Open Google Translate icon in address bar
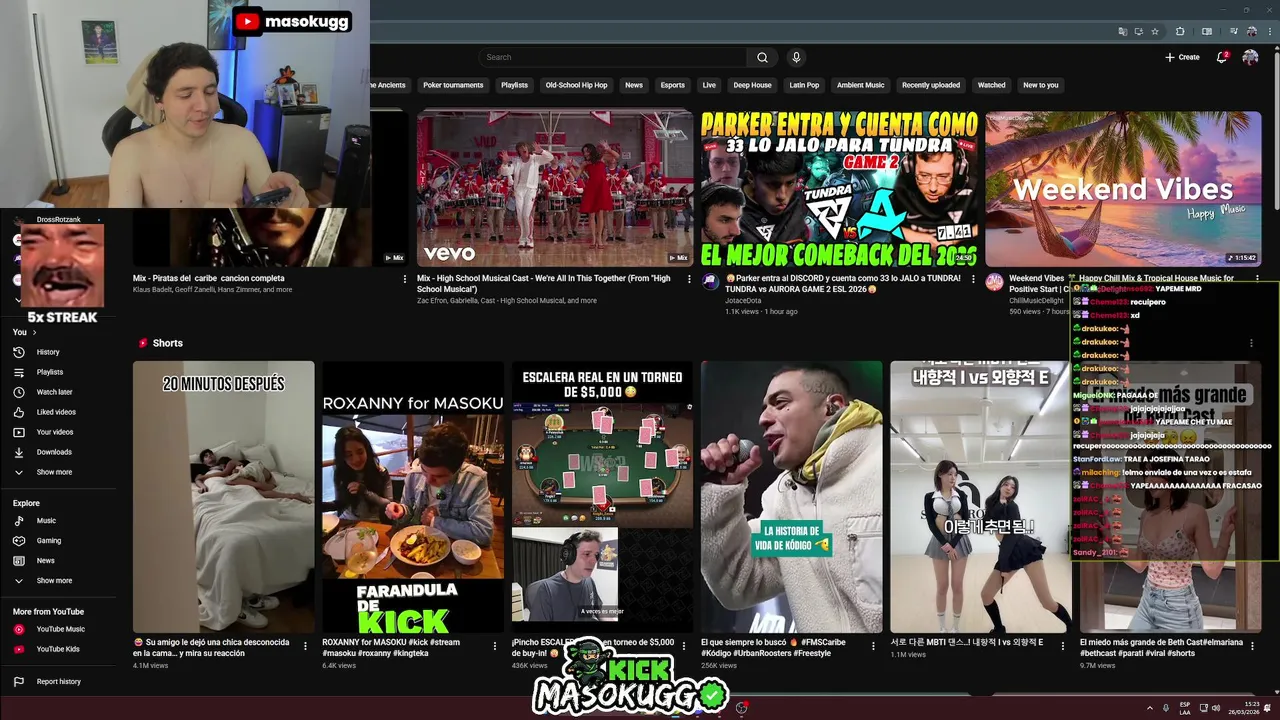 1123,31
